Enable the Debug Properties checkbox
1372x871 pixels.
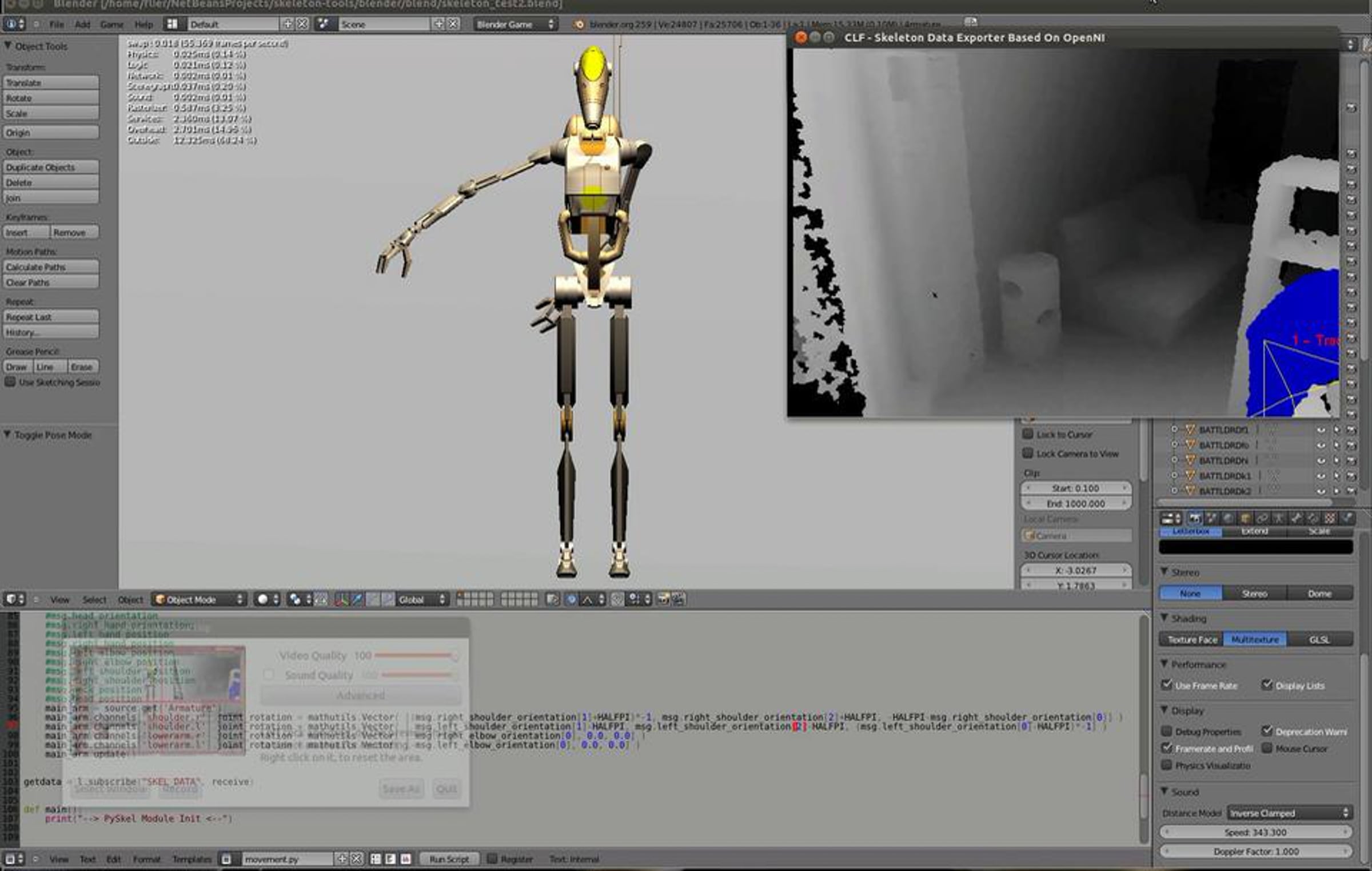(x=1167, y=731)
